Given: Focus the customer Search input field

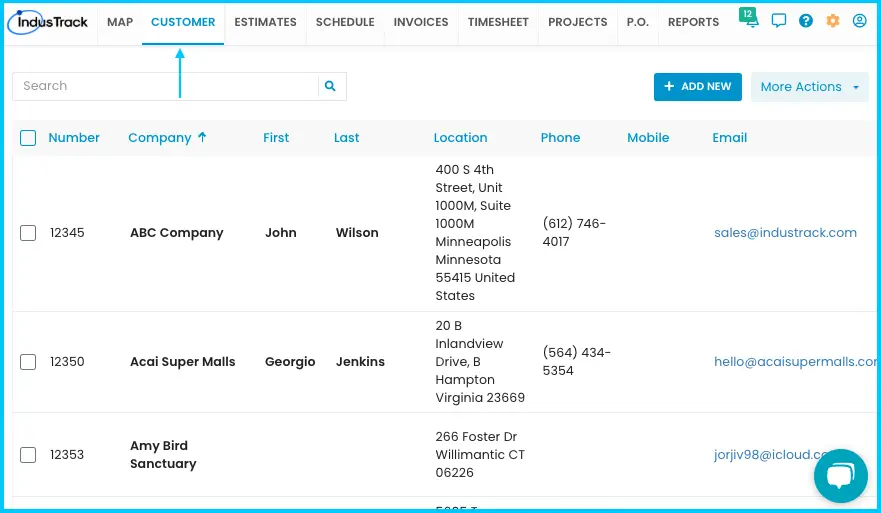Looking at the screenshot, I should tap(165, 86).
